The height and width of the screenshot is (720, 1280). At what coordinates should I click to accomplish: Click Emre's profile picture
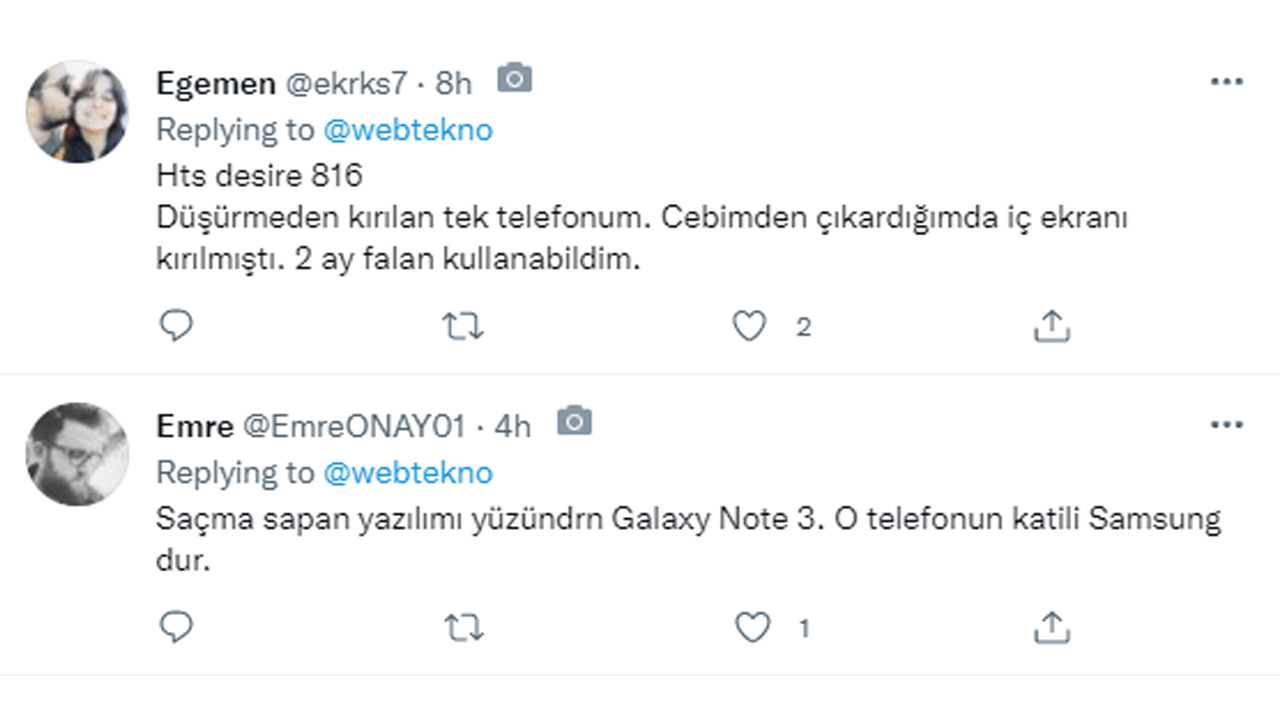pos(77,454)
